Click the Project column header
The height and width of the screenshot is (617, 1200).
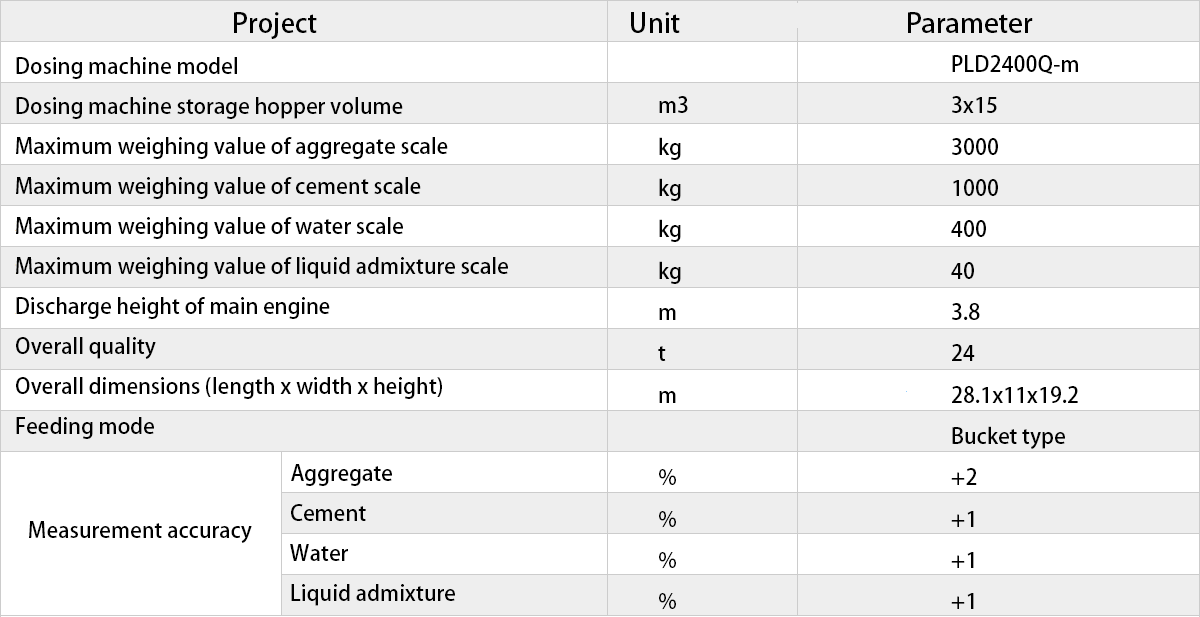coord(274,23)
